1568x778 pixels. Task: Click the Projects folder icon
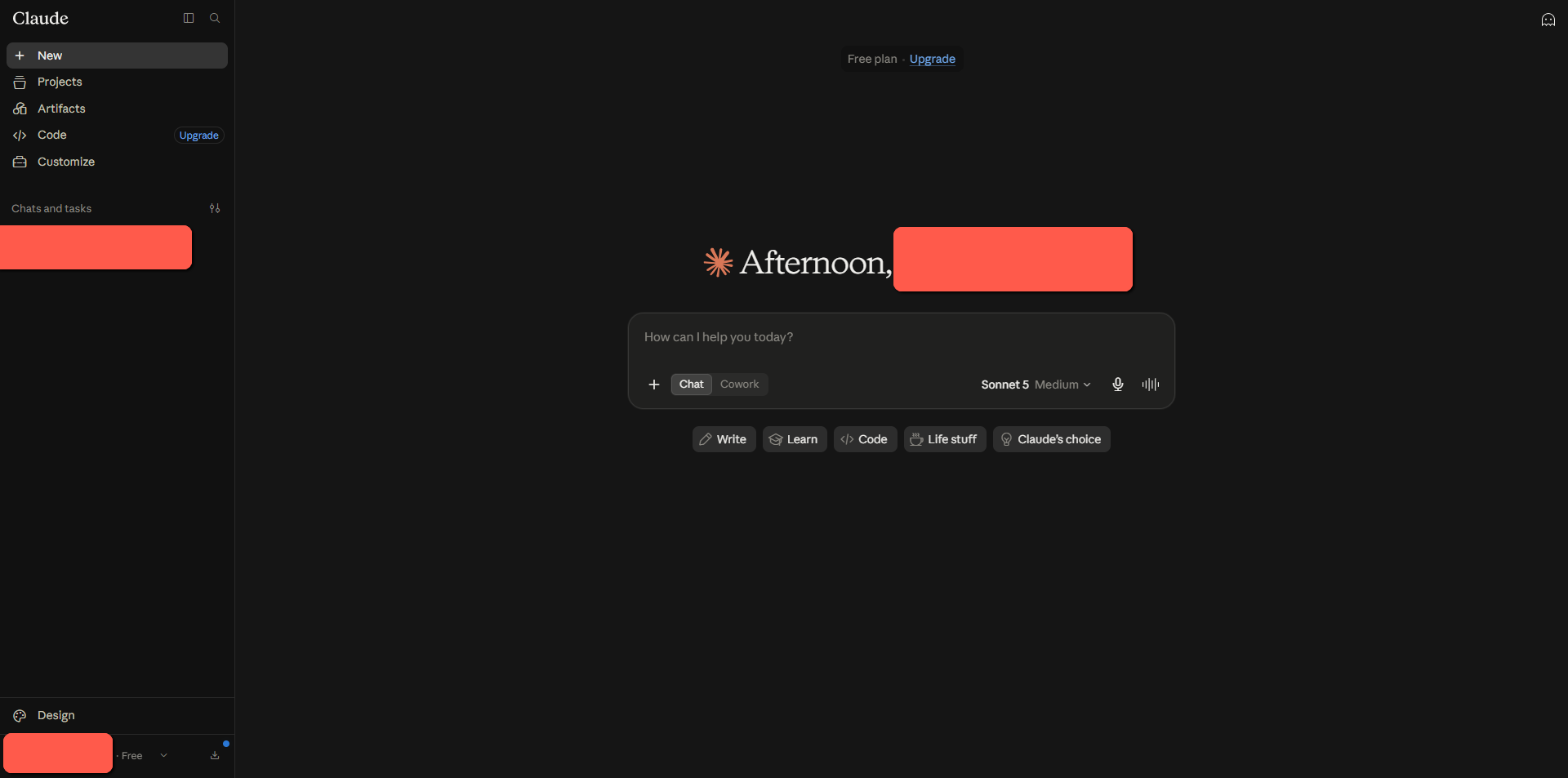pos(20,82)
